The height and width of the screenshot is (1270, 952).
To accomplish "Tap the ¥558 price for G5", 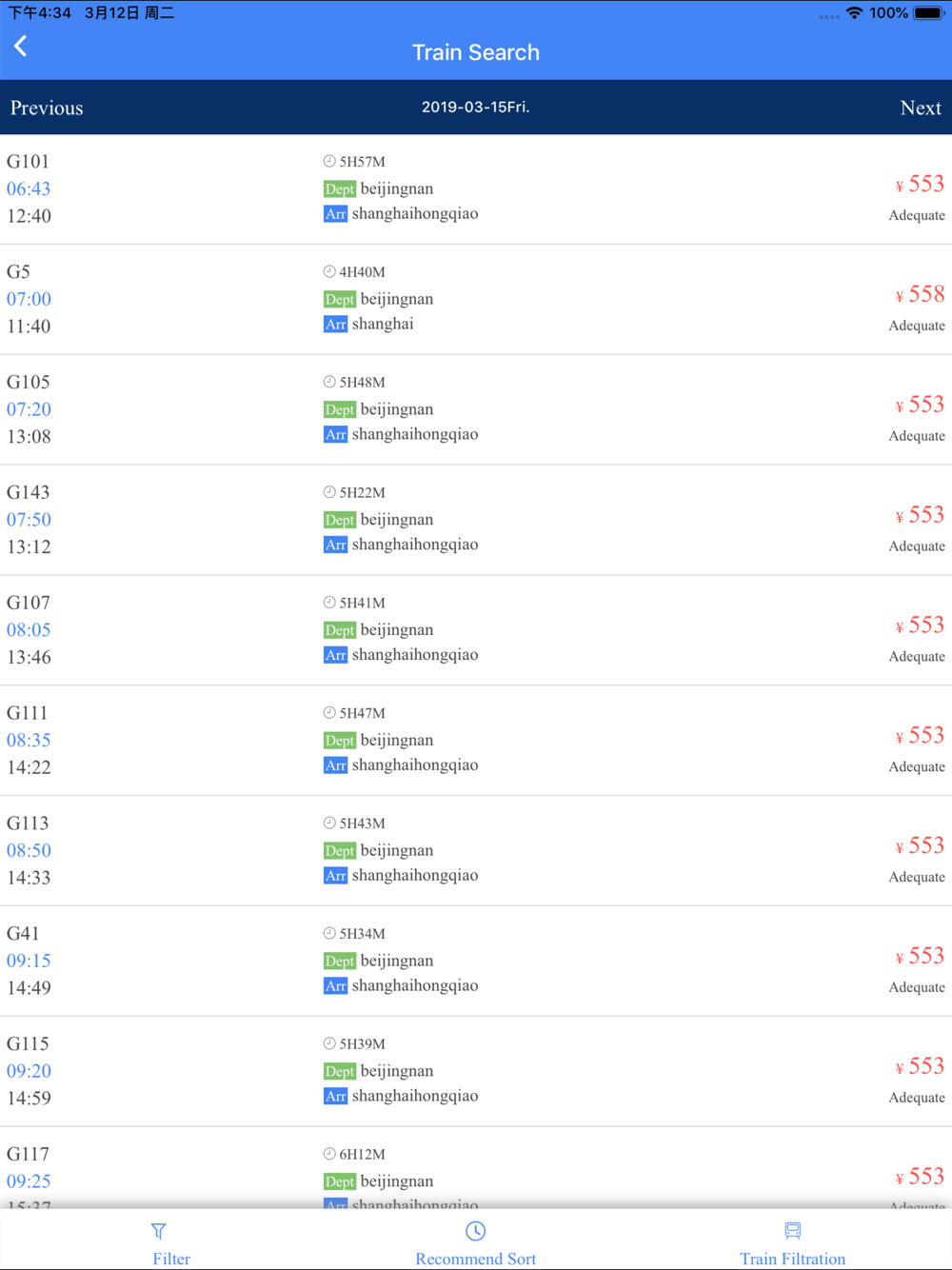I will [920, 294].
